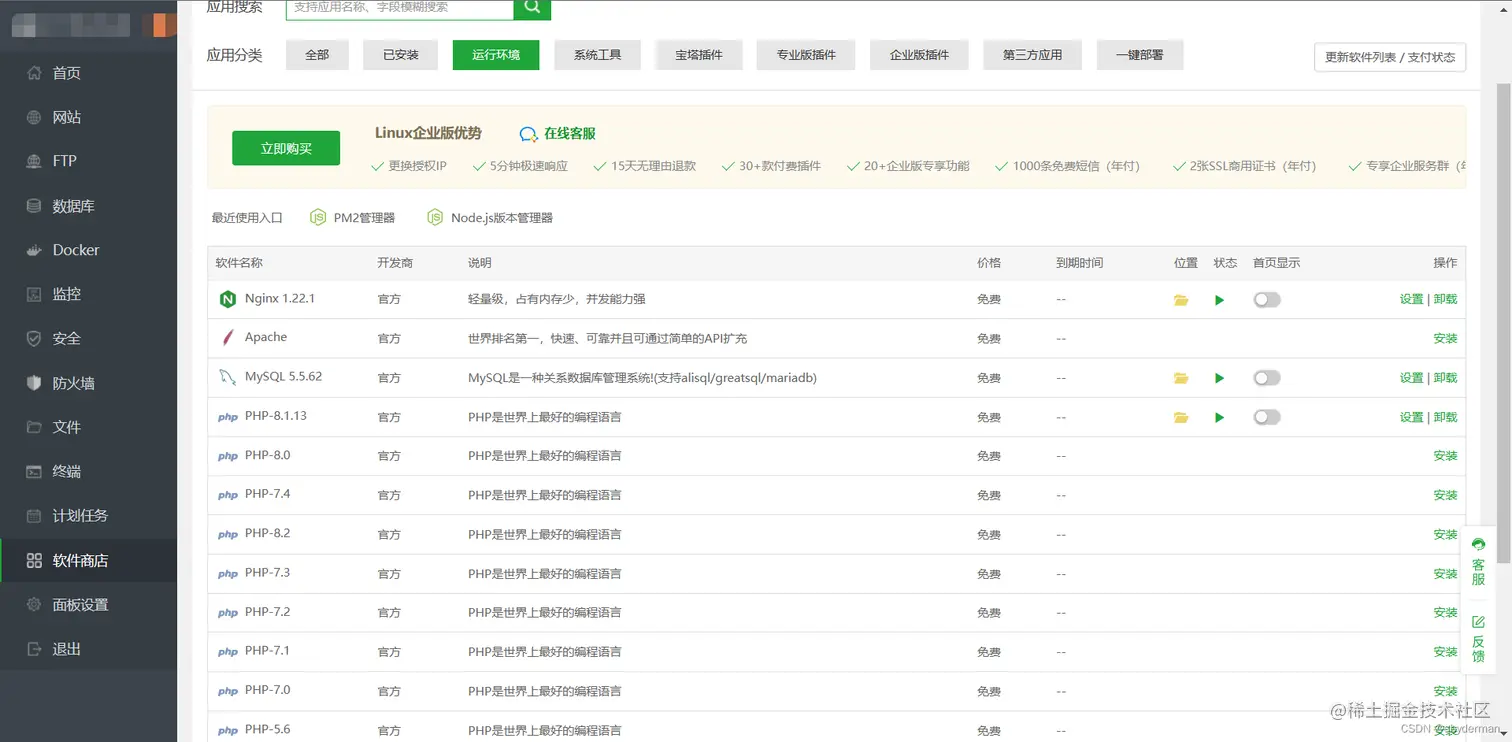Click the 防火墙 icon in sidebar
This screenshot has height=742, width=1512.
(x=34, y=383)
